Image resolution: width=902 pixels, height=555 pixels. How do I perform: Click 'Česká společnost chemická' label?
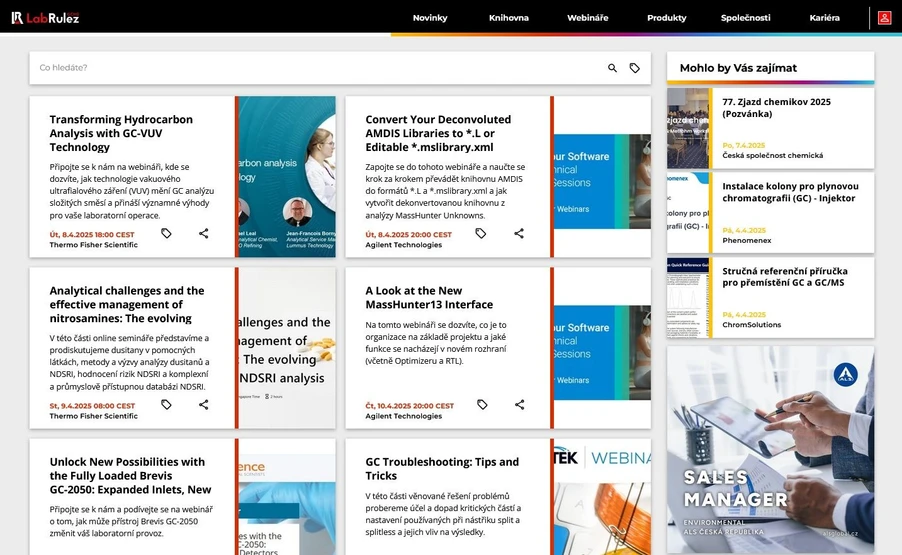tap(773, 155)
